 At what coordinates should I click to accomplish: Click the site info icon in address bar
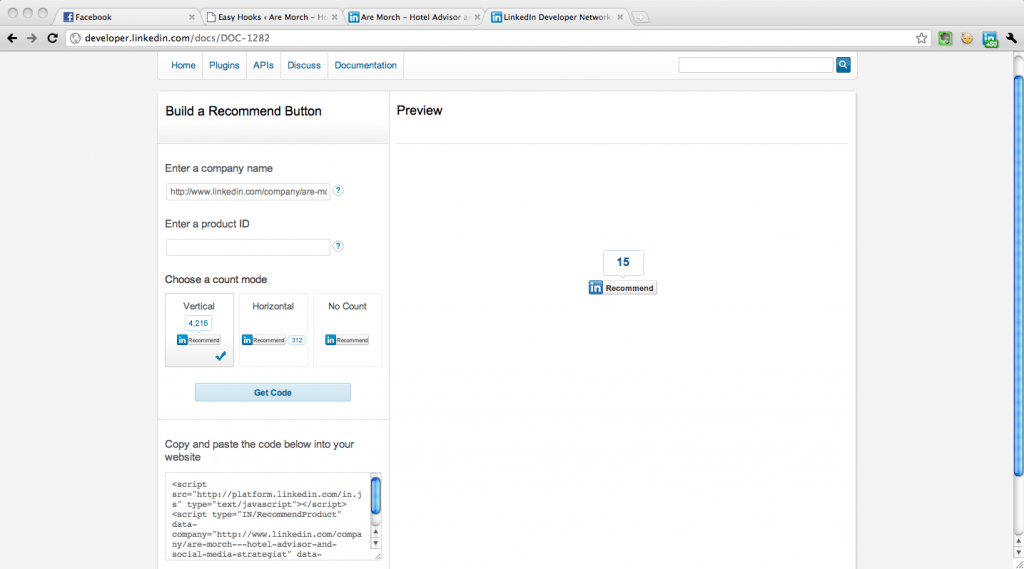point(75,39)
